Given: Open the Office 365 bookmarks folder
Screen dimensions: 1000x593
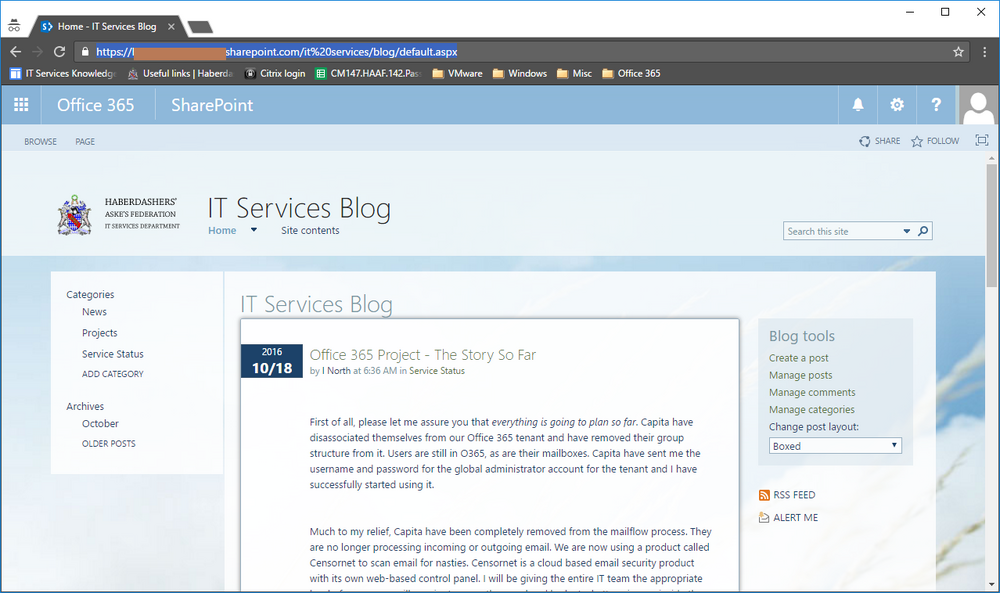Looking at the screenshot, I should coord(631,73).
